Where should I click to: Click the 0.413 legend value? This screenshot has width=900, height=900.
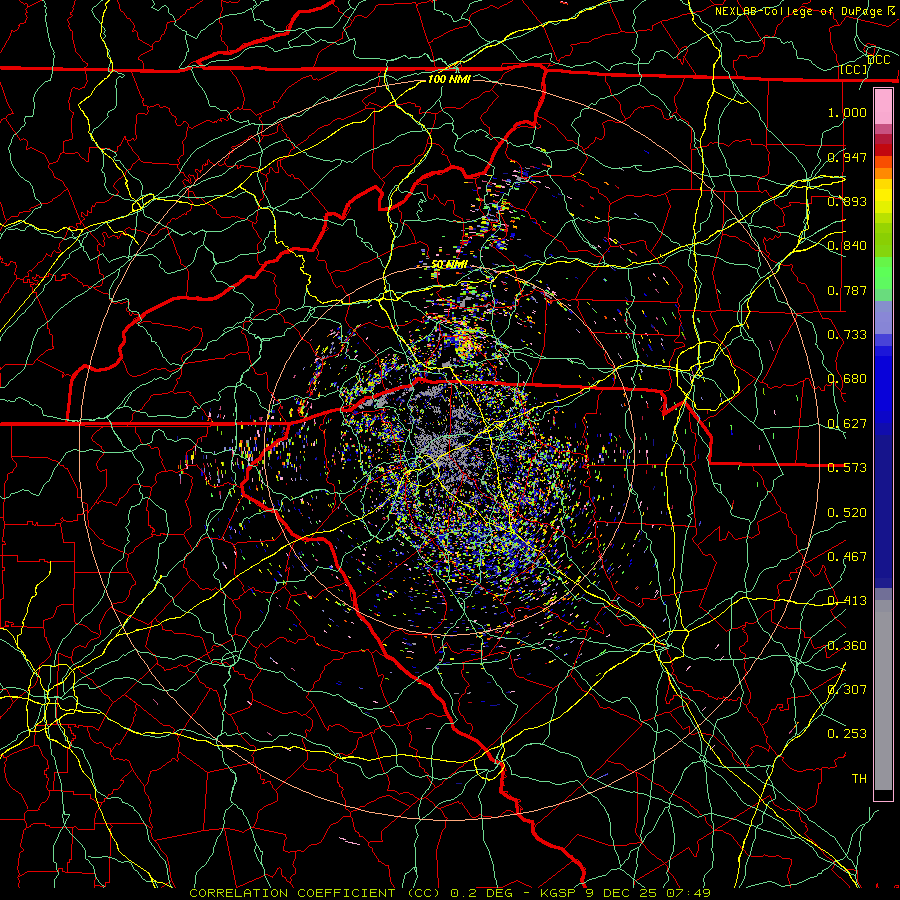point(847,601)
